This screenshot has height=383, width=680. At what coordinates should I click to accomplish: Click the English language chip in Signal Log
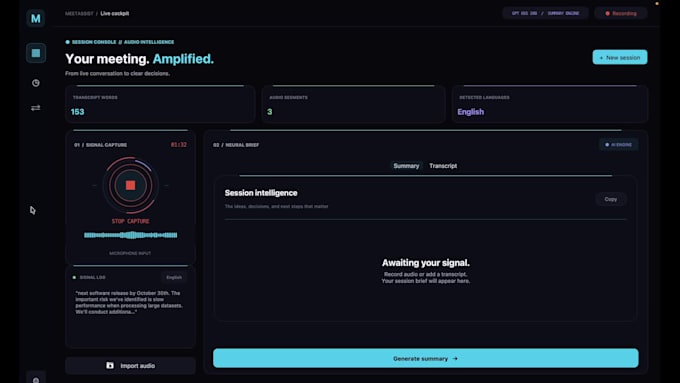coord(174,277)
